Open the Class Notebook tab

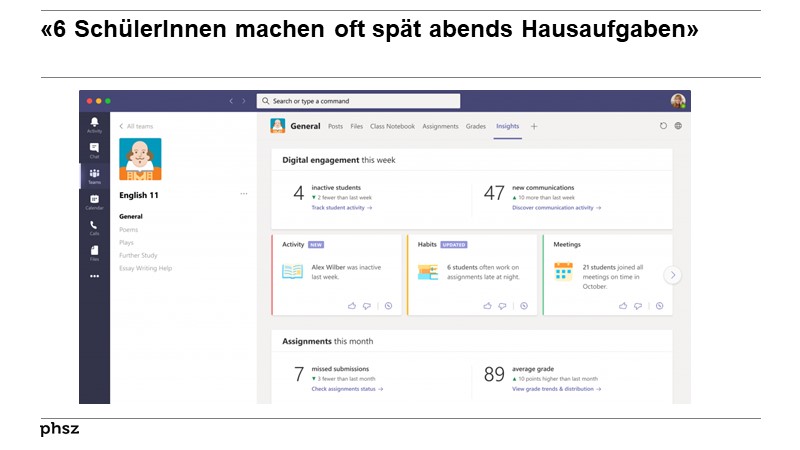pyautogui.click(x=392, y=127)
